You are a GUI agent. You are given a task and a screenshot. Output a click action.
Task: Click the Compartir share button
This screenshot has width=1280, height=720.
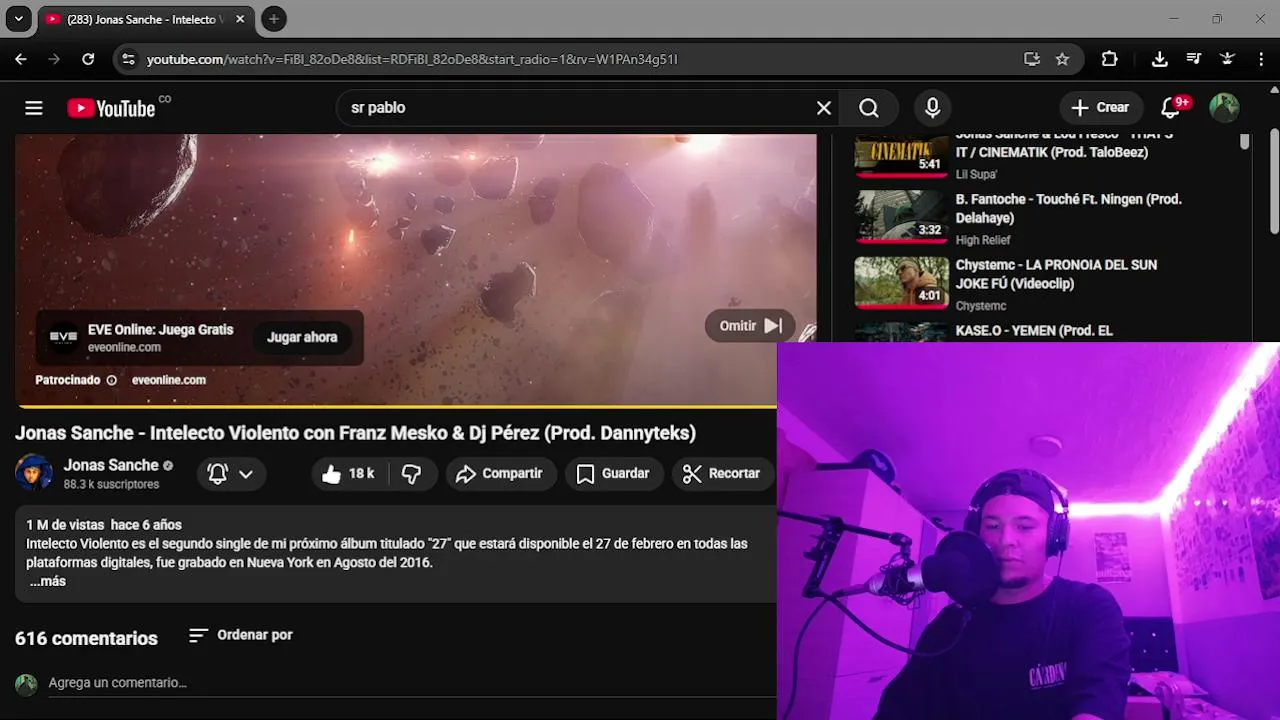[499, 474]
